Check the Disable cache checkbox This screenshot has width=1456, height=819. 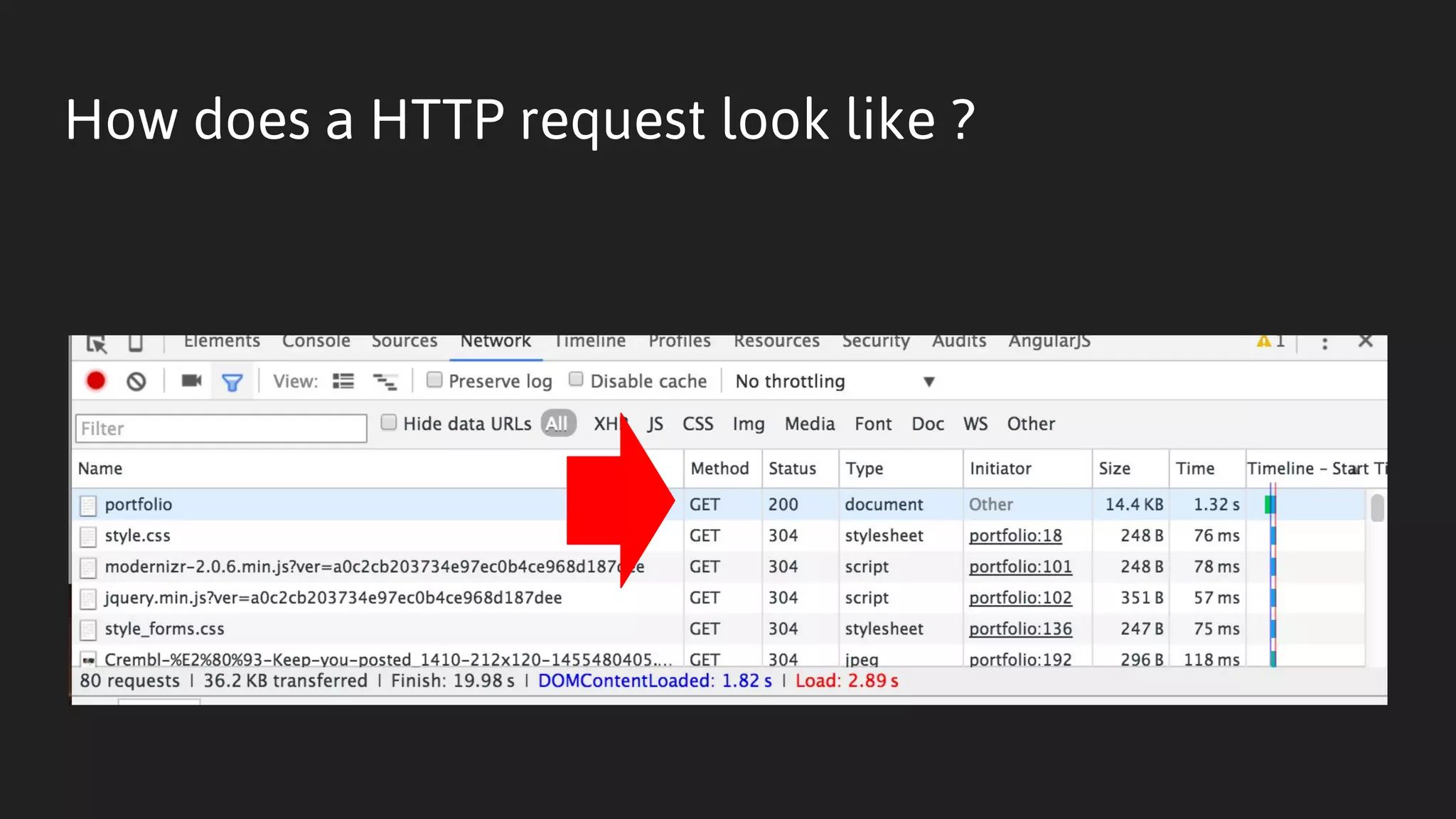click(577, 380)
